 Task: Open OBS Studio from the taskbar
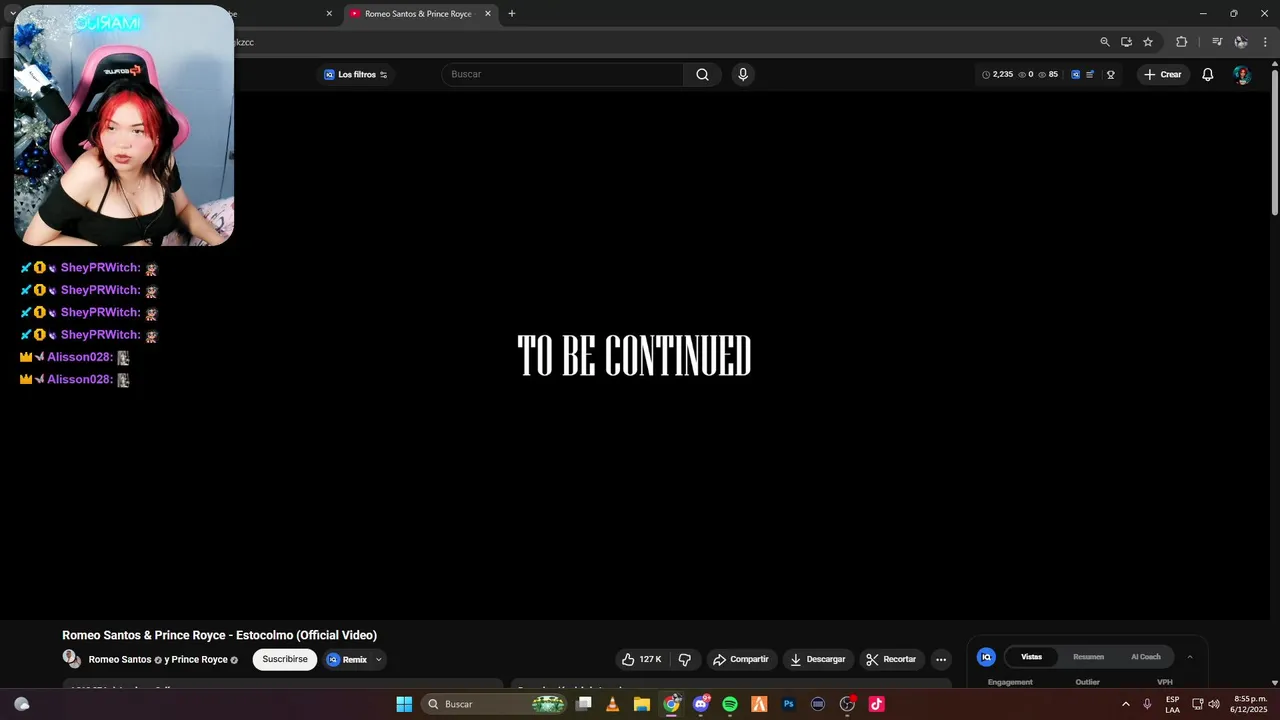click(x=848, y=704)
